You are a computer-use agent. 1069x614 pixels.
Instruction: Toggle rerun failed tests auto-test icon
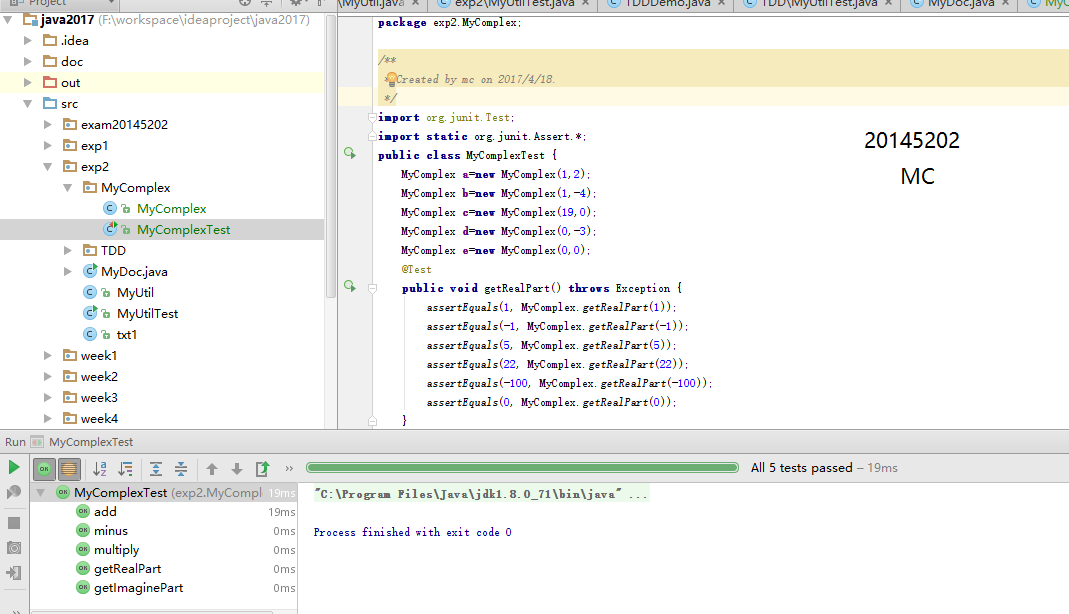14,492
